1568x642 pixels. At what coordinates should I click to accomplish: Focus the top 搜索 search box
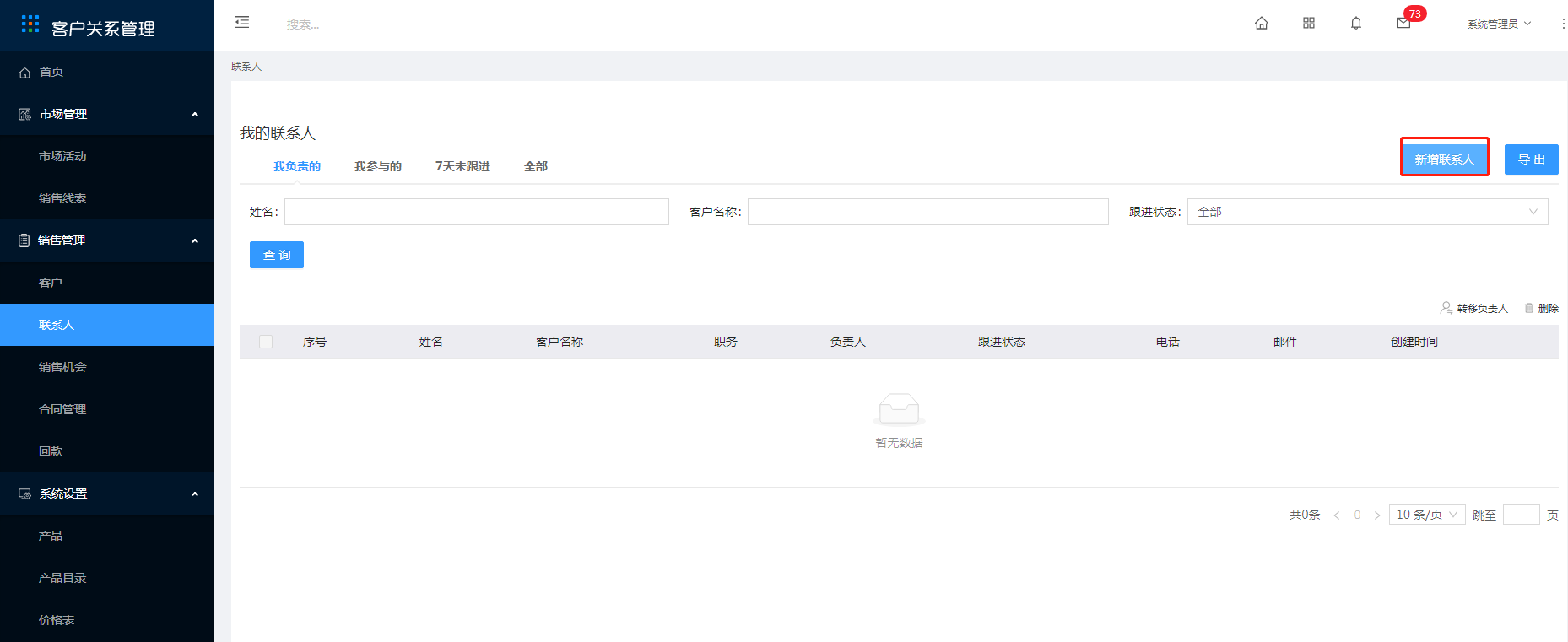coord(303,24)
